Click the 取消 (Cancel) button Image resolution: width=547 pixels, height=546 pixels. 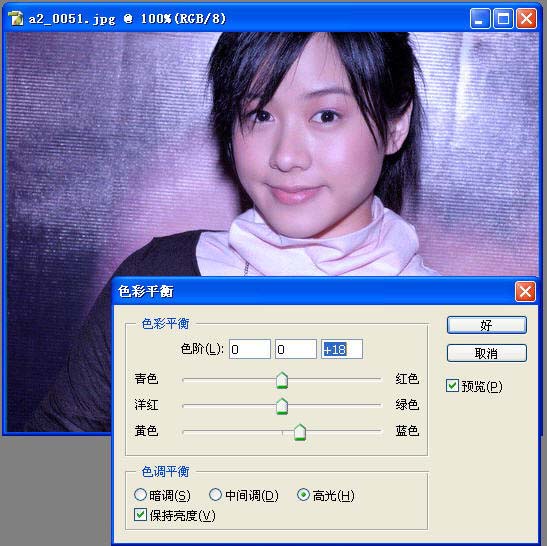pyautogui.click(x=487, y=353)
